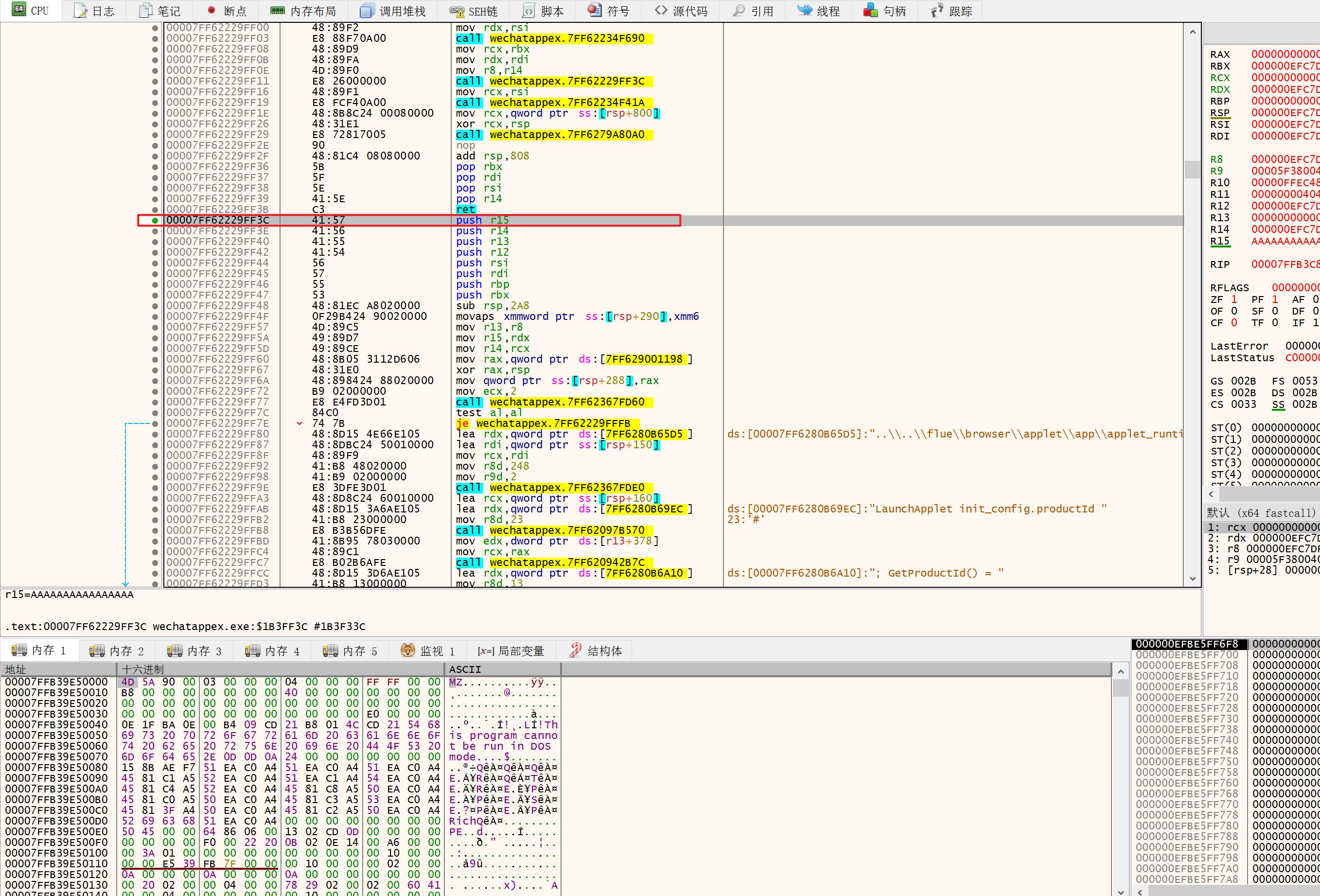Click the 局部变量 locals tab icon
Viewport: 1320px width, 896px height.
[486, 651]
